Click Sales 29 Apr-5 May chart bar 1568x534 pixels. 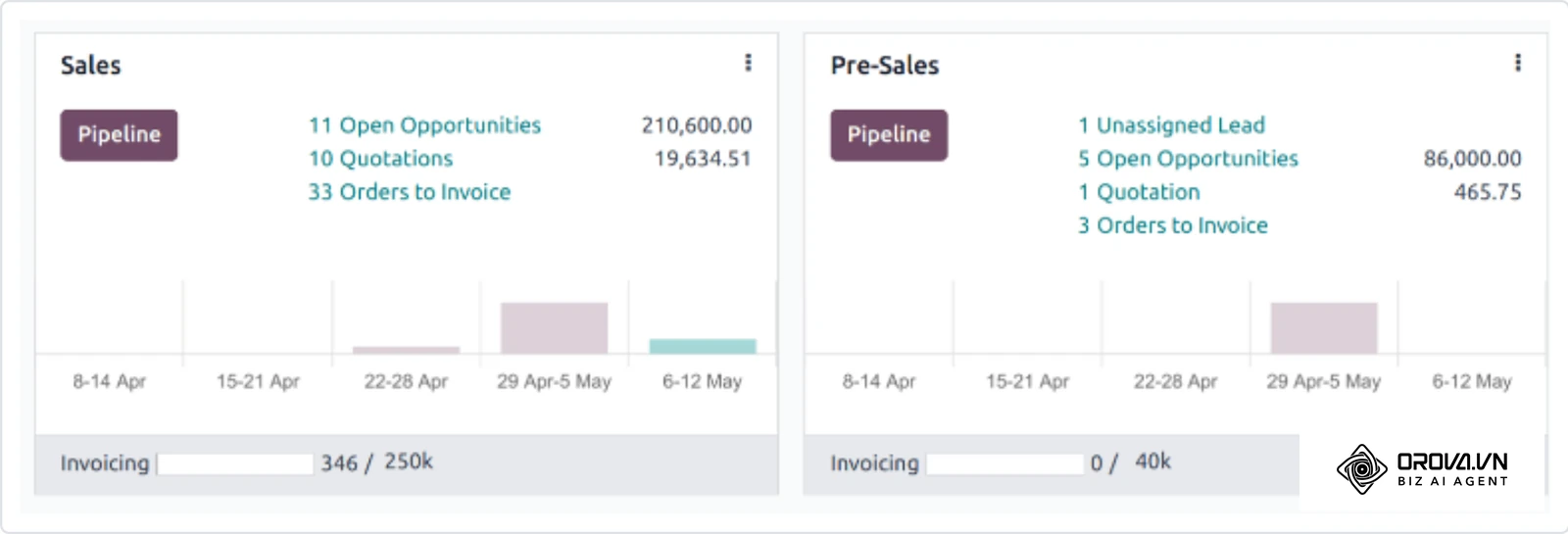[x=555, y=328]
